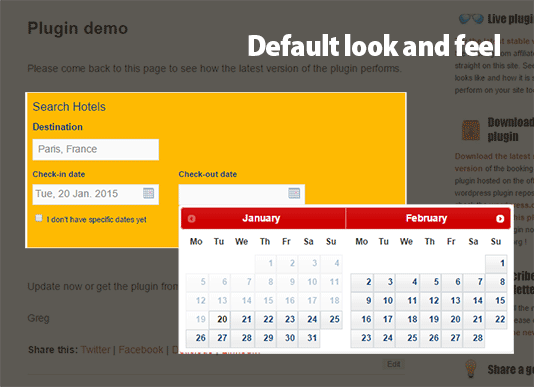
Task: Click the download plugin sidebar icon
Action: (471, 130)
